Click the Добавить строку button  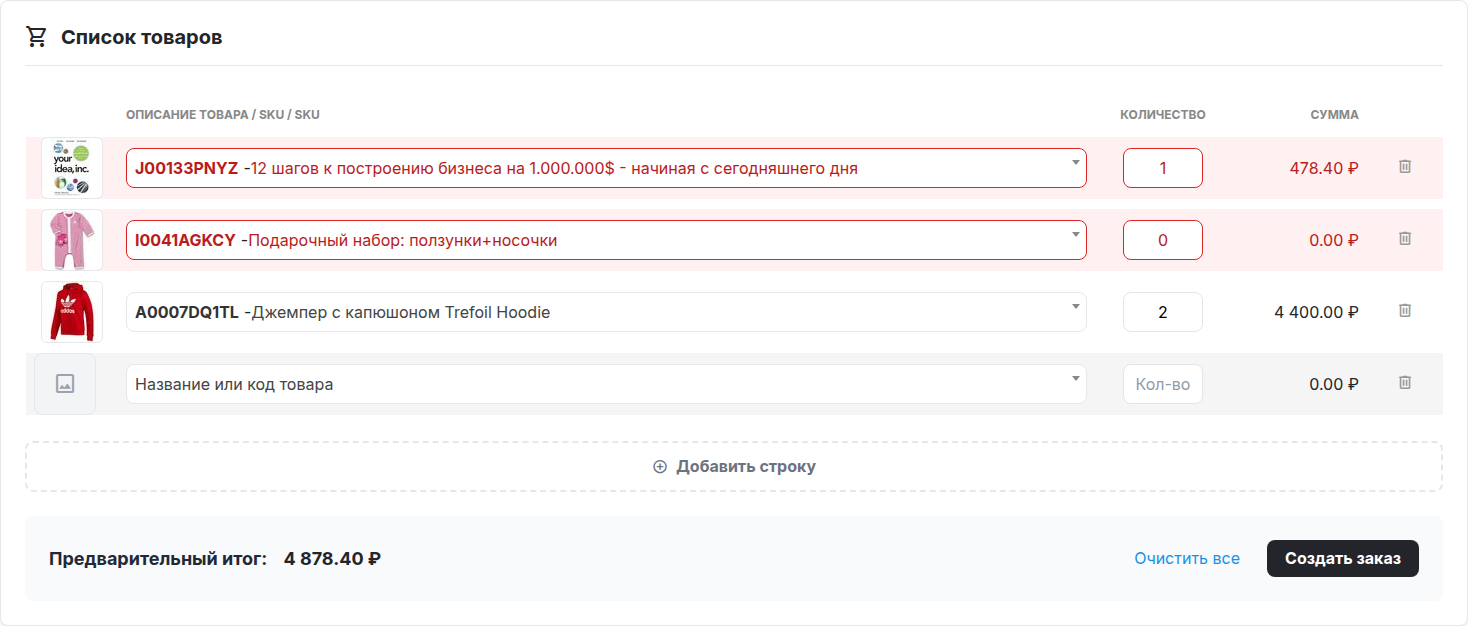coord(734,467)
